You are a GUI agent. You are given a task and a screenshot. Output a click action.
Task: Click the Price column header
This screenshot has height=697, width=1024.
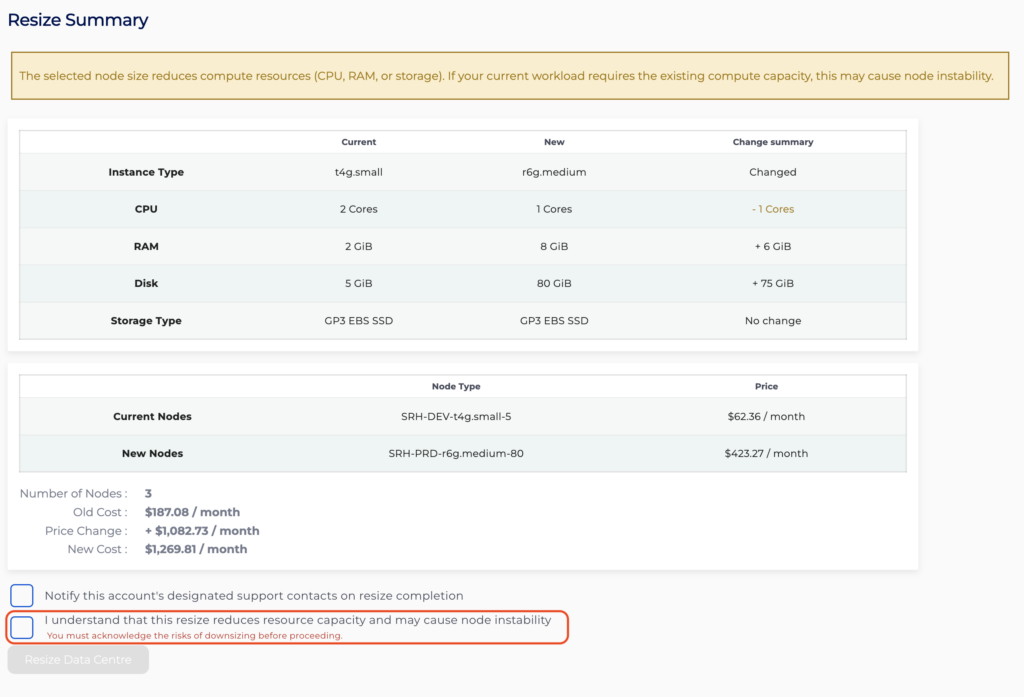(x=766, y=386)
